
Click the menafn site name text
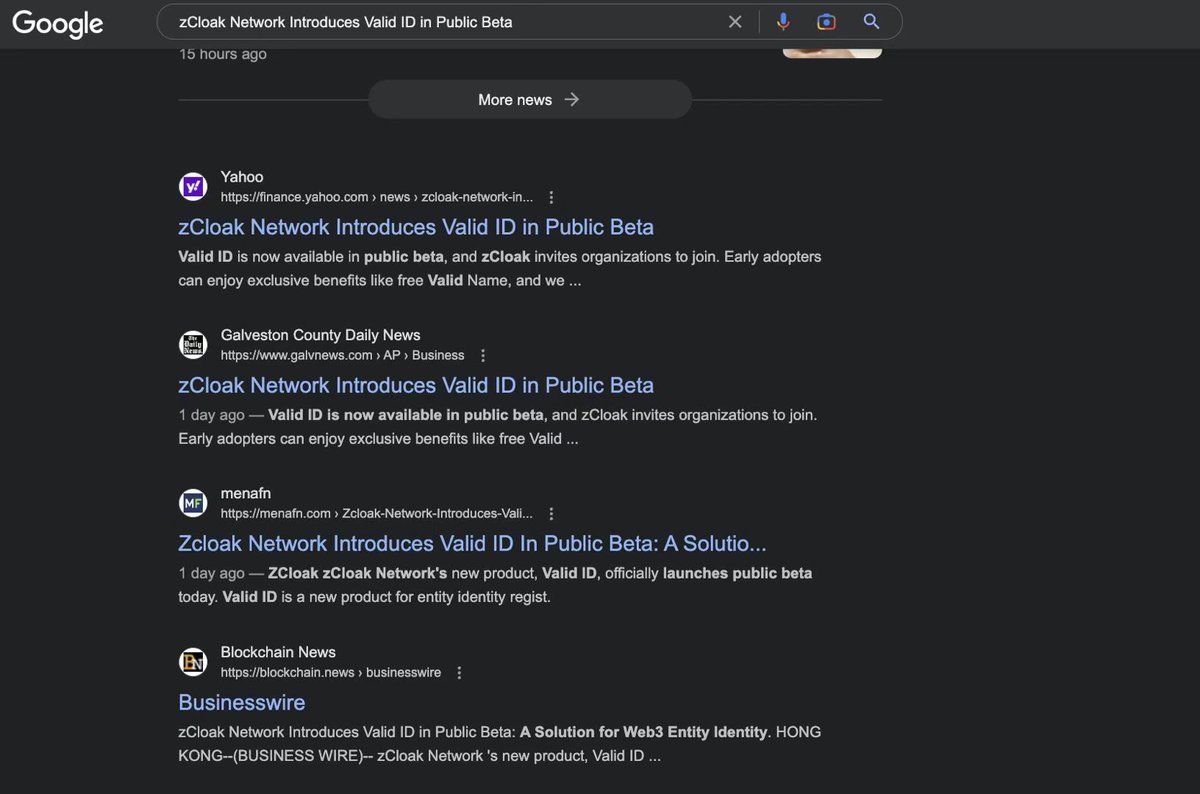click(x=246, y=493)
